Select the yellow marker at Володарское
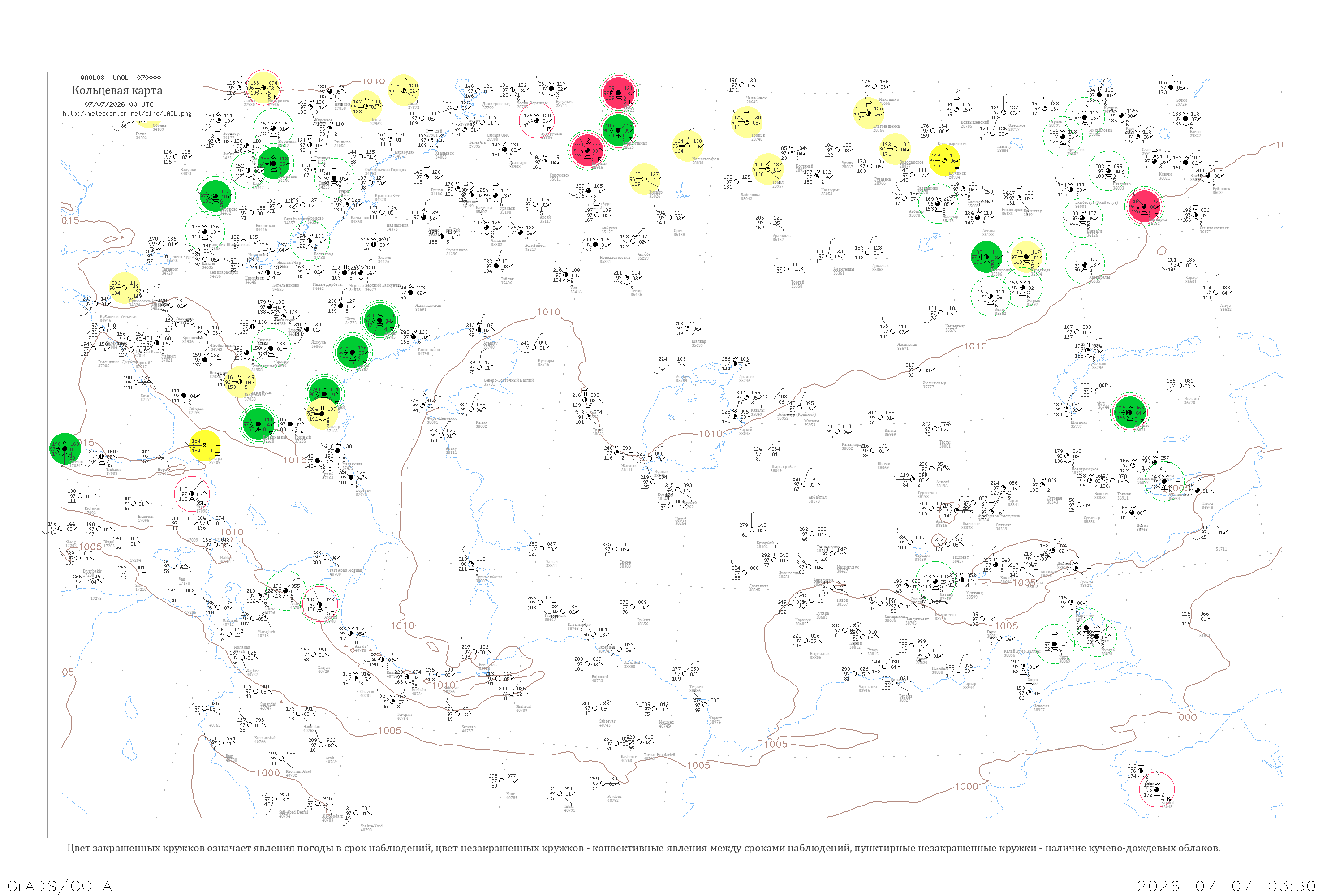This screenshot has height=896, width=1344. point(895,149)
